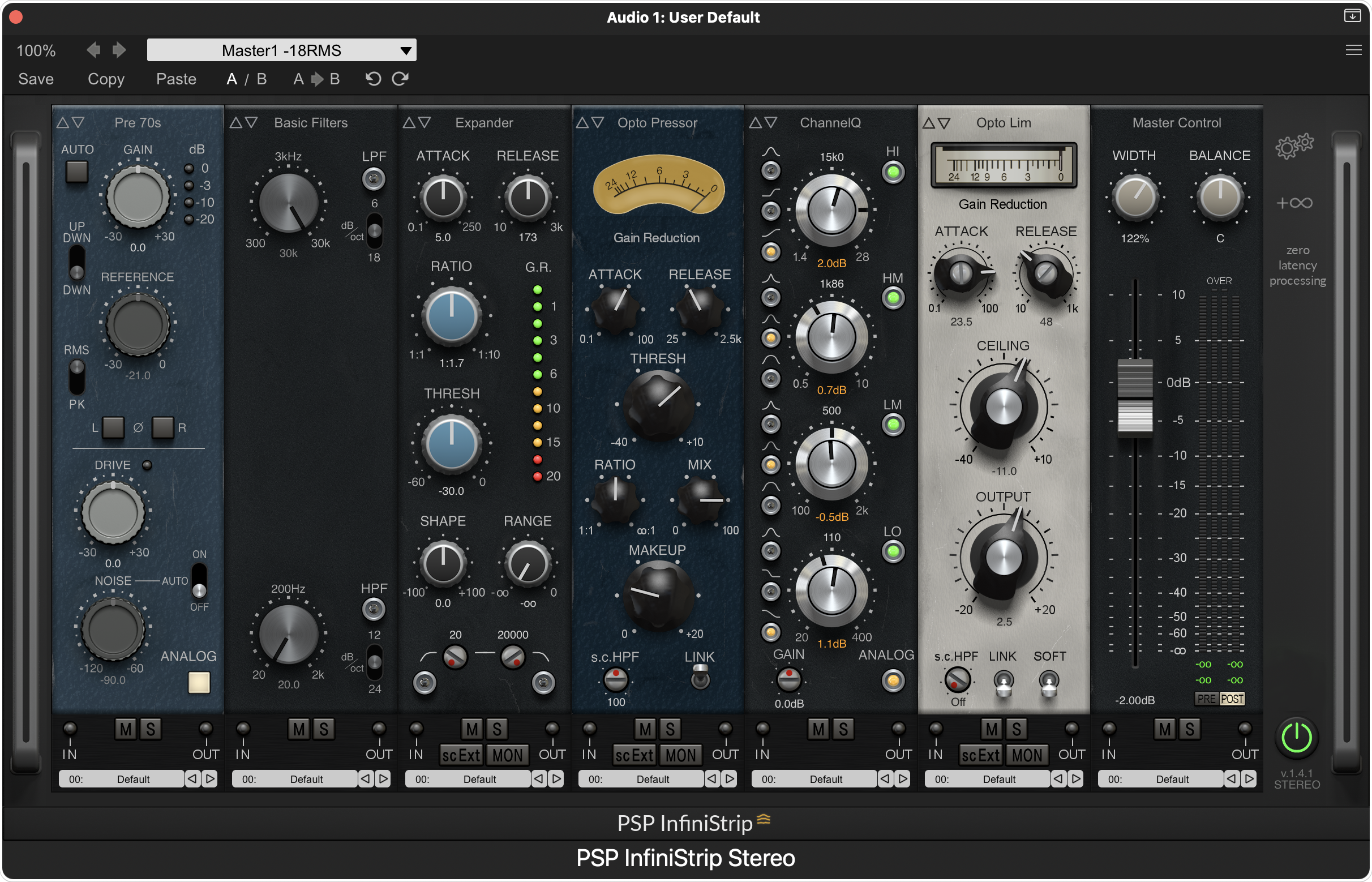
Task: Next preset arrow in Master Control slot
Action: (1248, 779)
